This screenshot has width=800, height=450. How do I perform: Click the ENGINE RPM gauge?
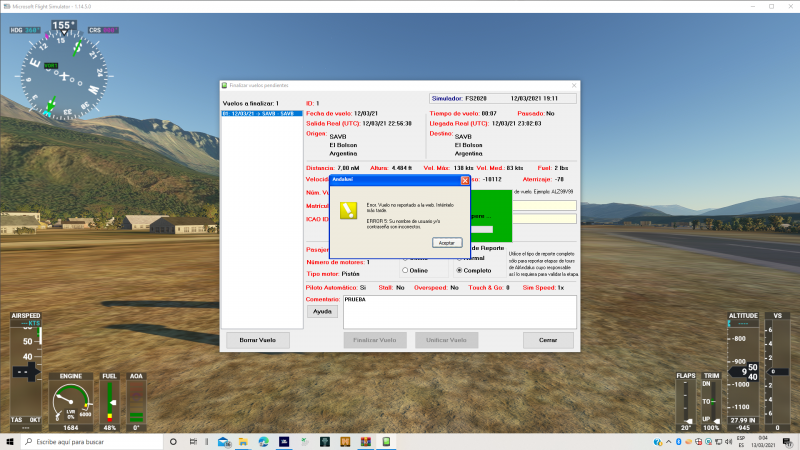pos(71,403)
